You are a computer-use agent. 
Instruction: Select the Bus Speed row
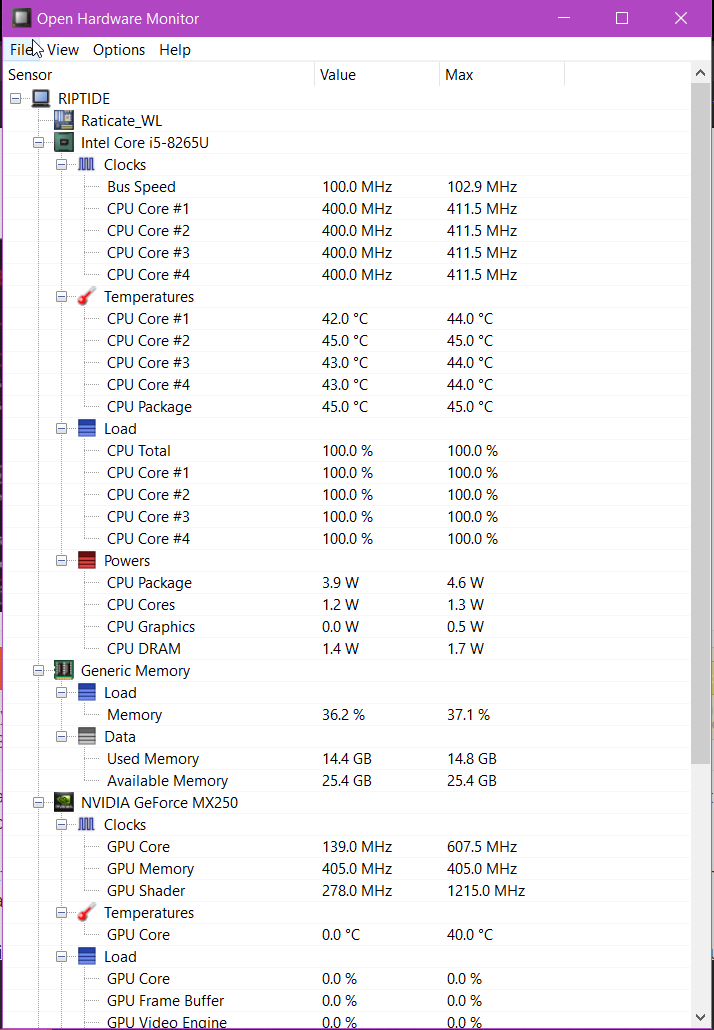[x=347, y=187]
